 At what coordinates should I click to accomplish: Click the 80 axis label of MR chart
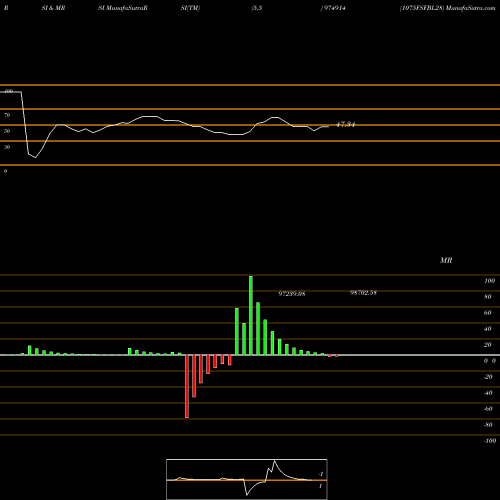coord(488,297)
